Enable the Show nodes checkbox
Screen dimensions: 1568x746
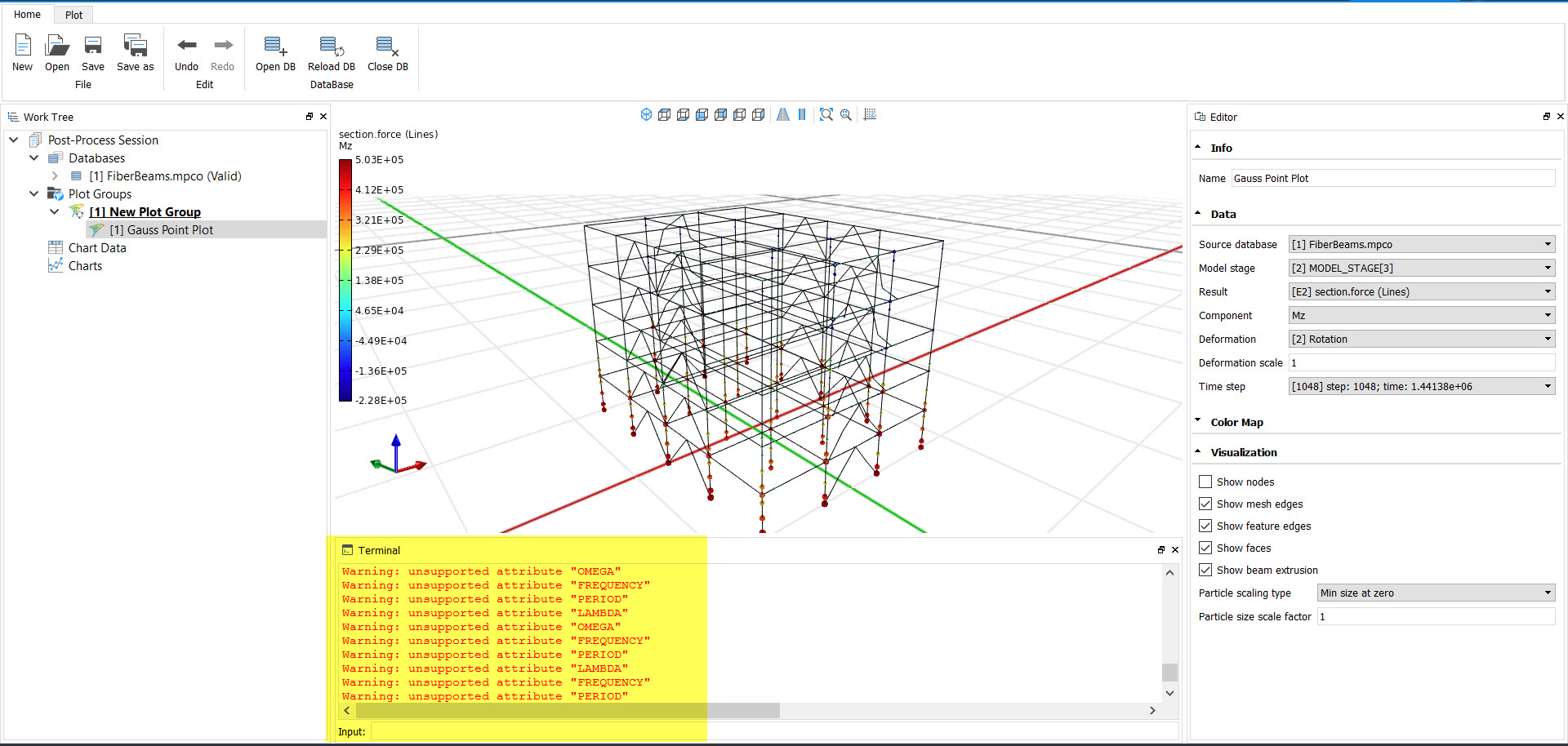click(1205, 482)
